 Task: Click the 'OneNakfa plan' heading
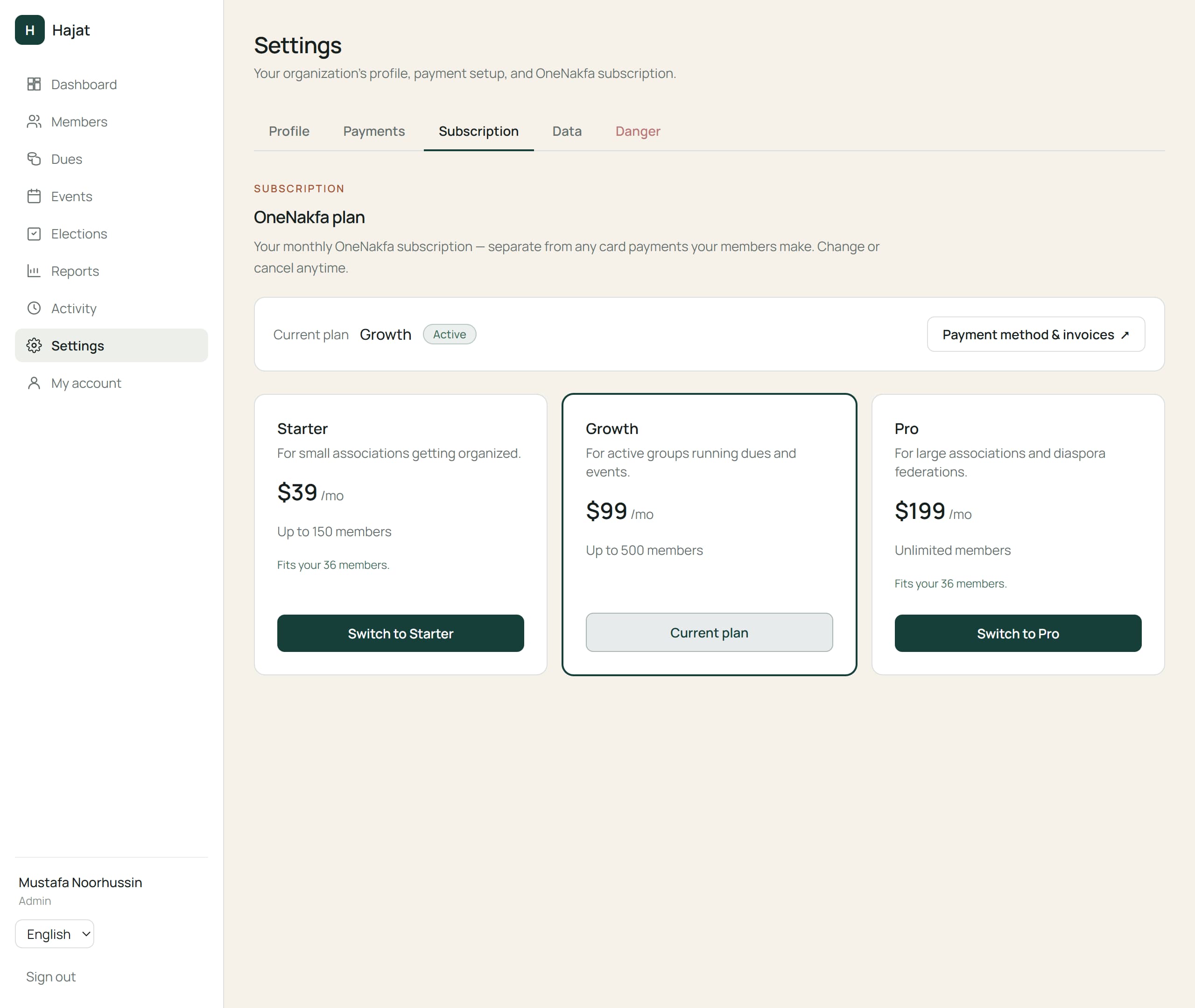pos(309,217)
